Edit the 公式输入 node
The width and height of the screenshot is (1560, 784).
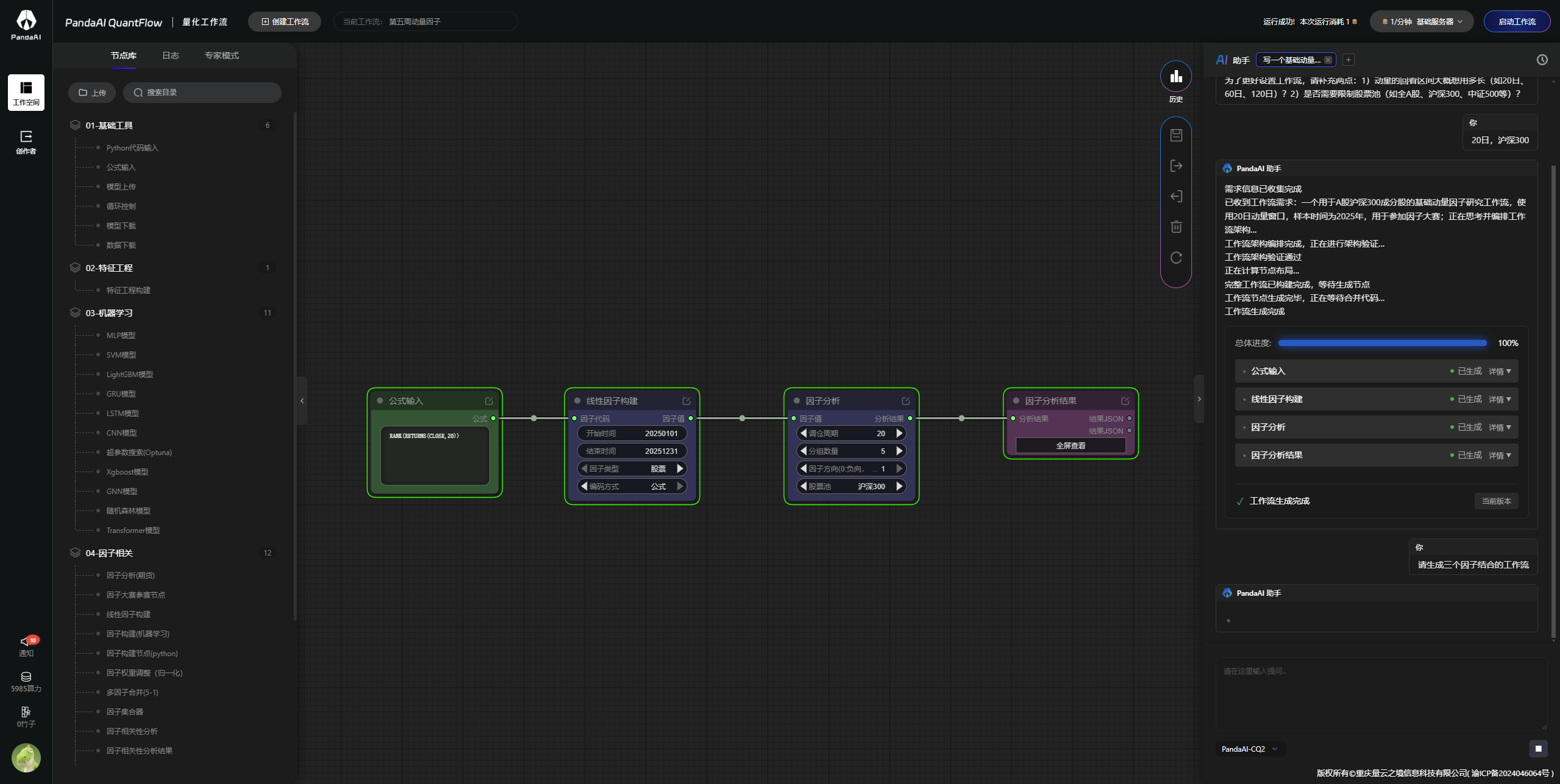click(x=489, y=401)
